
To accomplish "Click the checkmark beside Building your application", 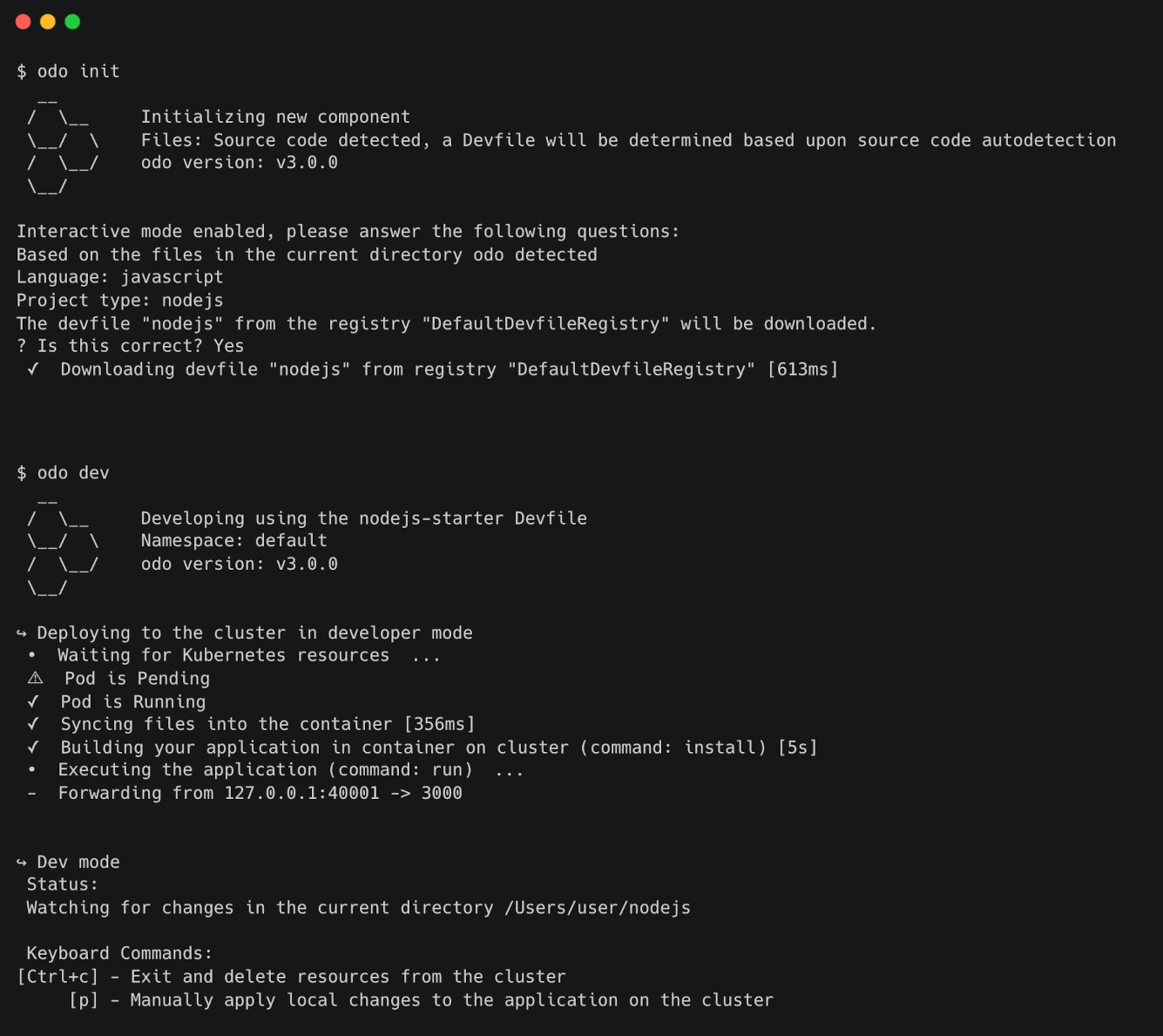I will tap(33, 748).
